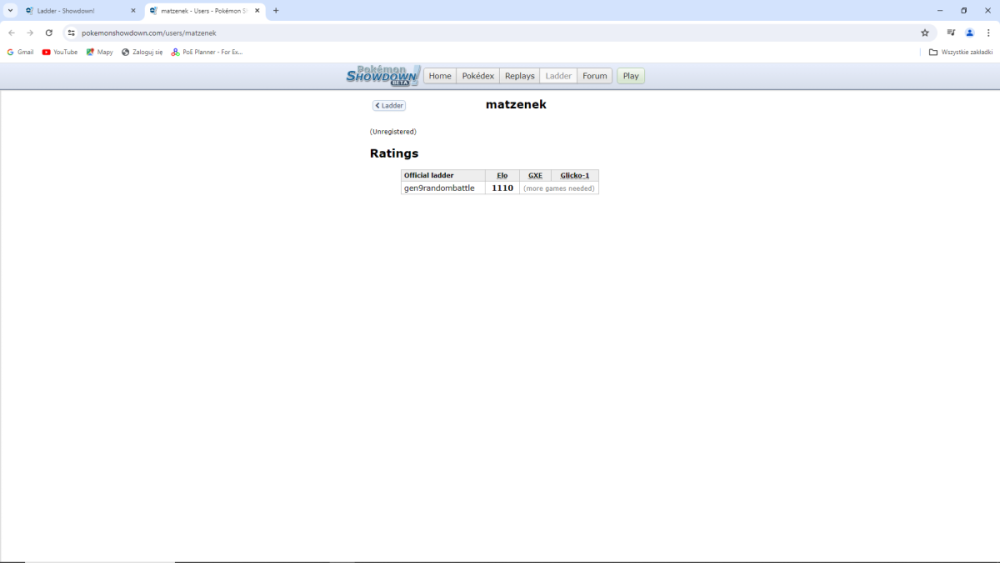This screenshot has height=563, width=1000.
Task: Open the YouTube bookmark
Action: [x=60, y=52]
